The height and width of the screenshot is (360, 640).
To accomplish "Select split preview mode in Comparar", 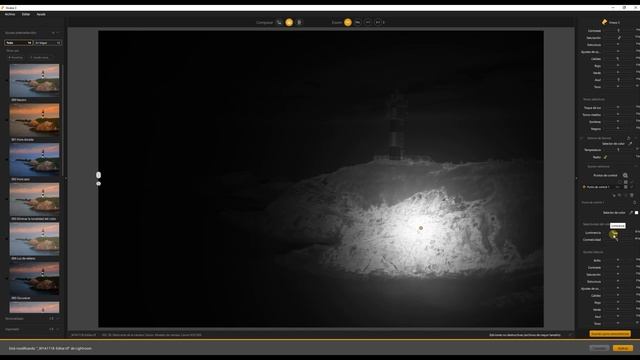I will click(x=289, y=22).
